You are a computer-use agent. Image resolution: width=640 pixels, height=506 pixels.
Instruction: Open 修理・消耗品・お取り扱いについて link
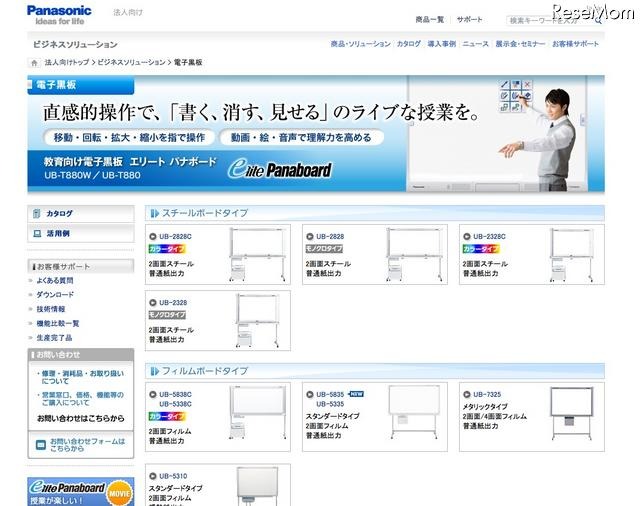[82, 377]
